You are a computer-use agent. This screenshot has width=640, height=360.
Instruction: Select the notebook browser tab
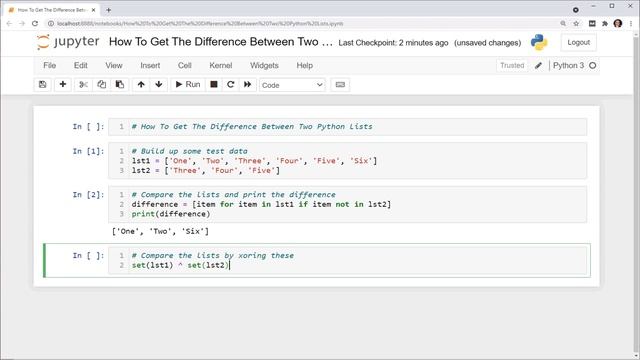click(x=51, y=10)
